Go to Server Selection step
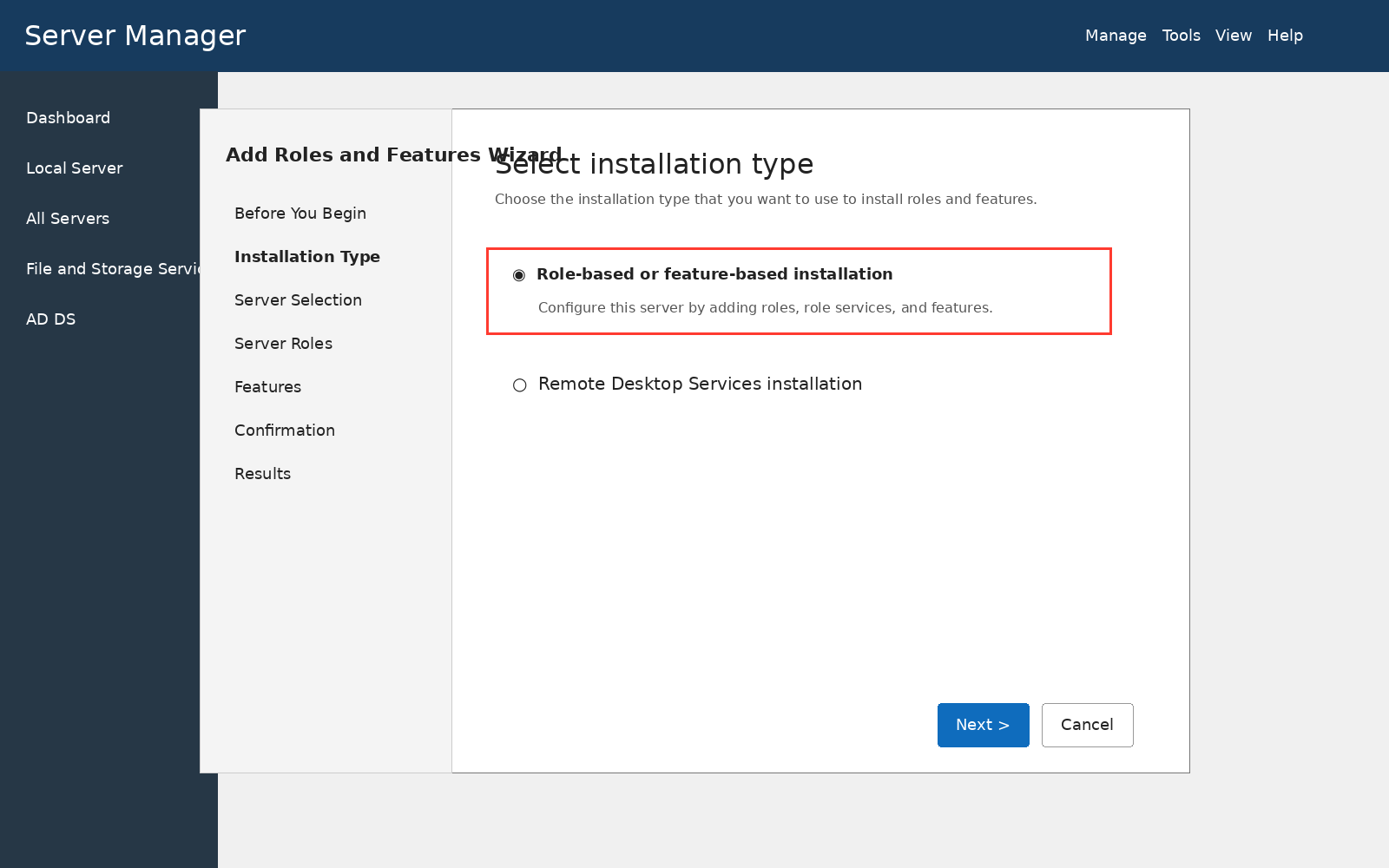This screenshot has width=1389, height=868. [298, 300]
